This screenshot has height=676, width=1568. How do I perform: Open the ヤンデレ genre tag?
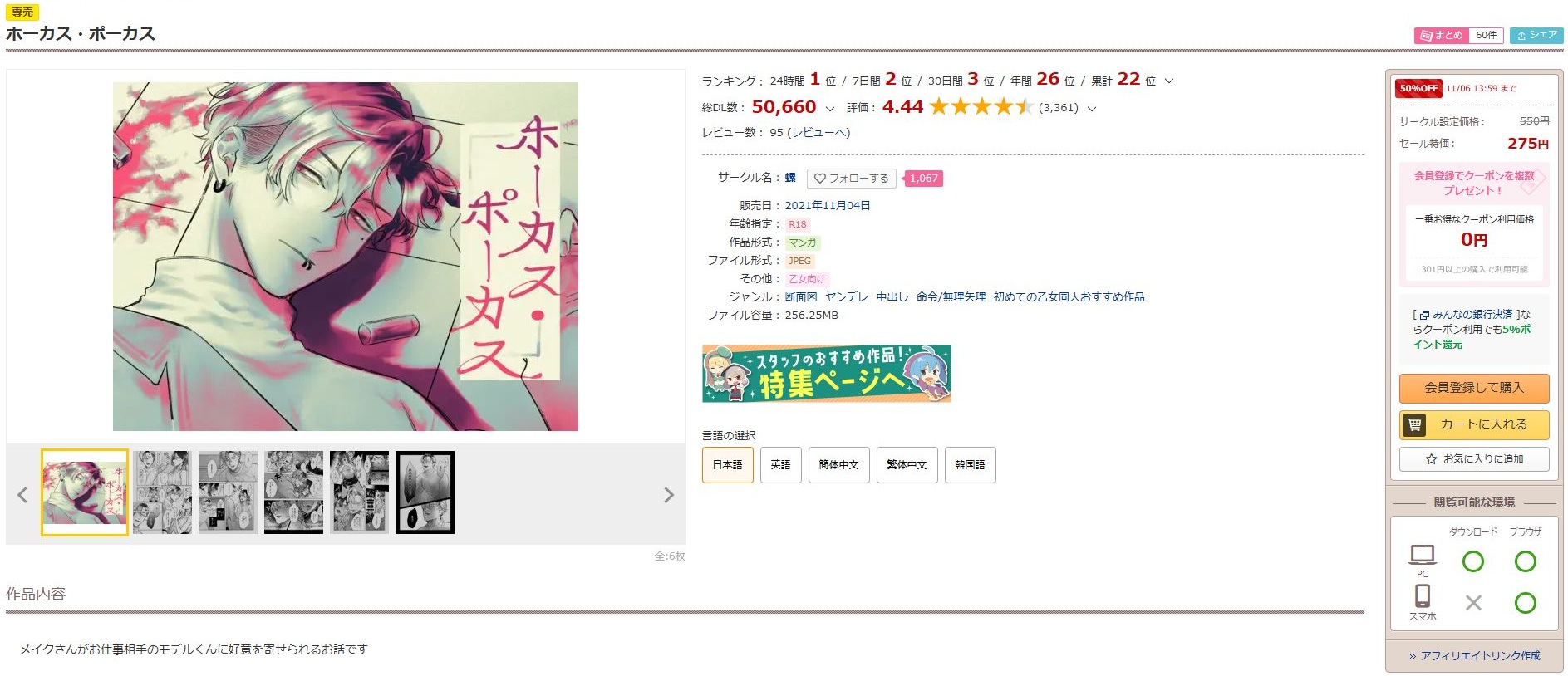[x=846, y=297]
